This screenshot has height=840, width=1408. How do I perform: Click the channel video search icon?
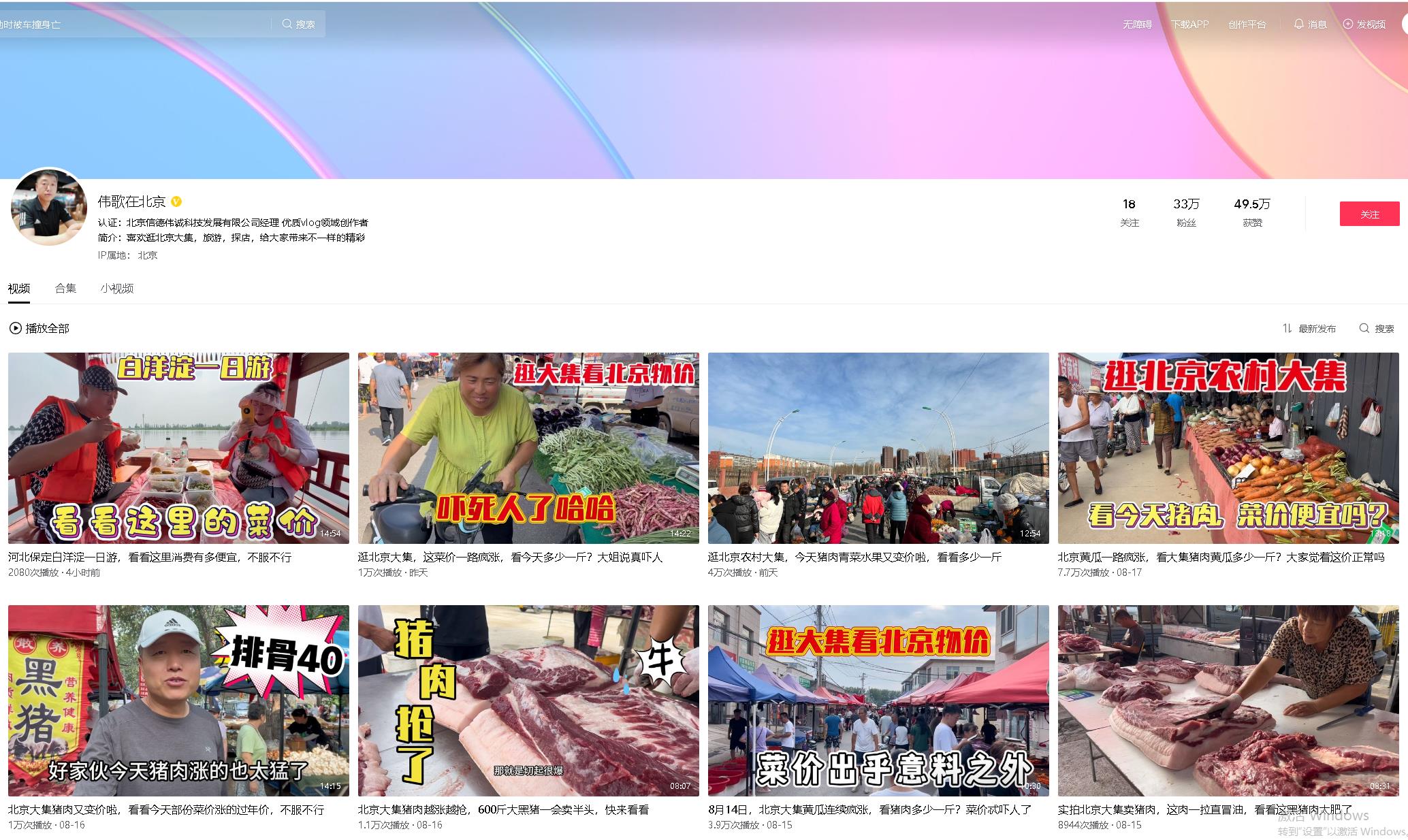[x=1364, y=329]
